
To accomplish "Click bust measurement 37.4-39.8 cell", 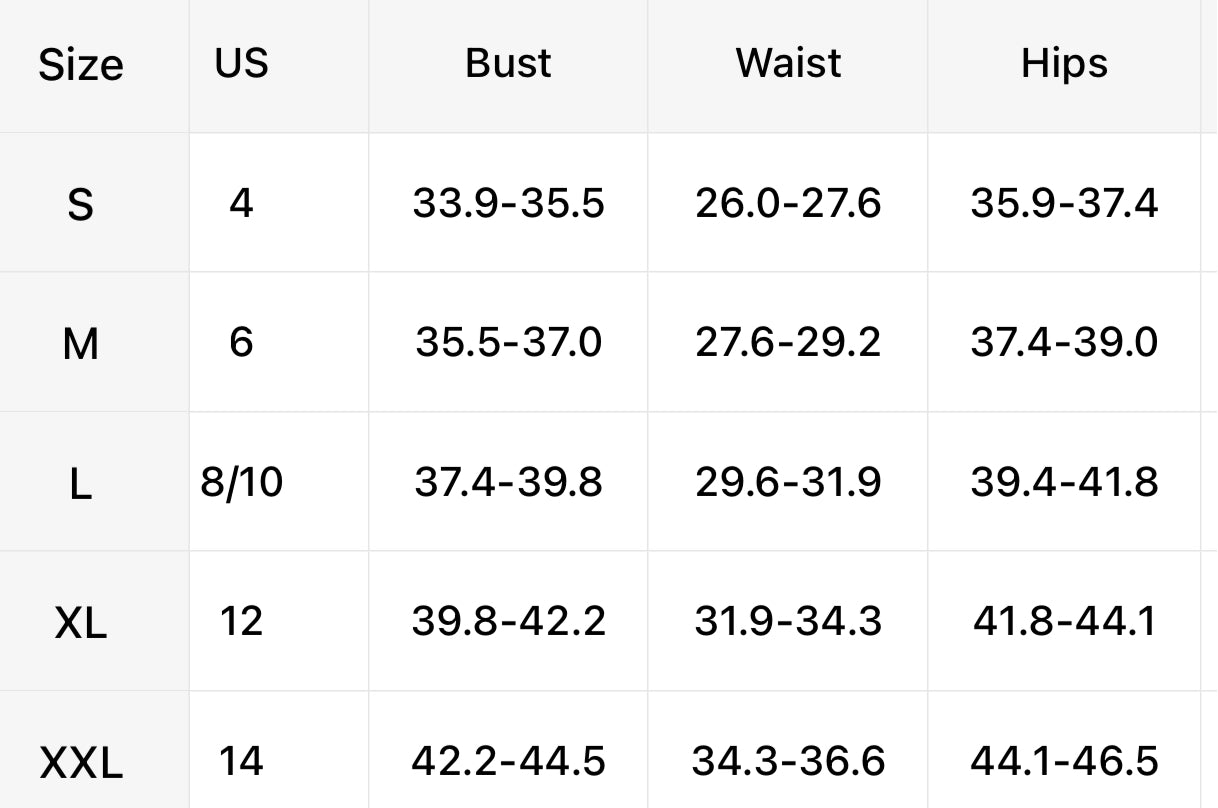I will pyautogui.click(x=508, y=483).
